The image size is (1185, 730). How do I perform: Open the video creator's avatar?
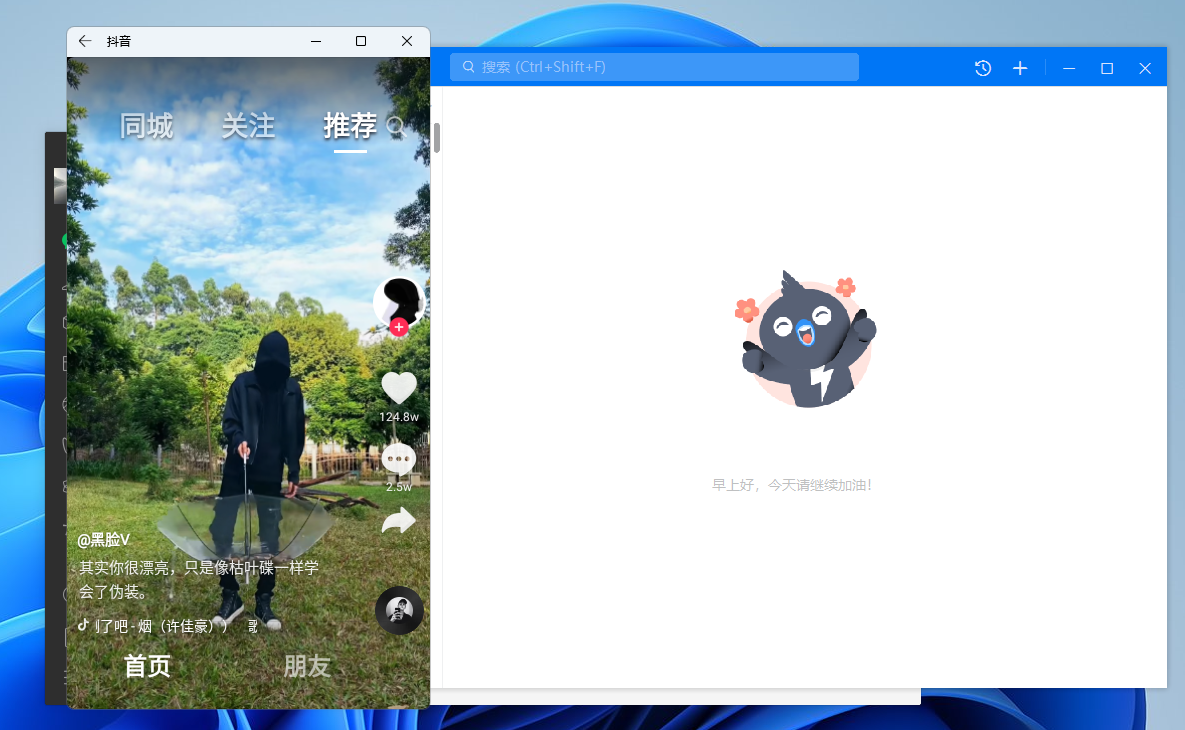pos(398,302)
